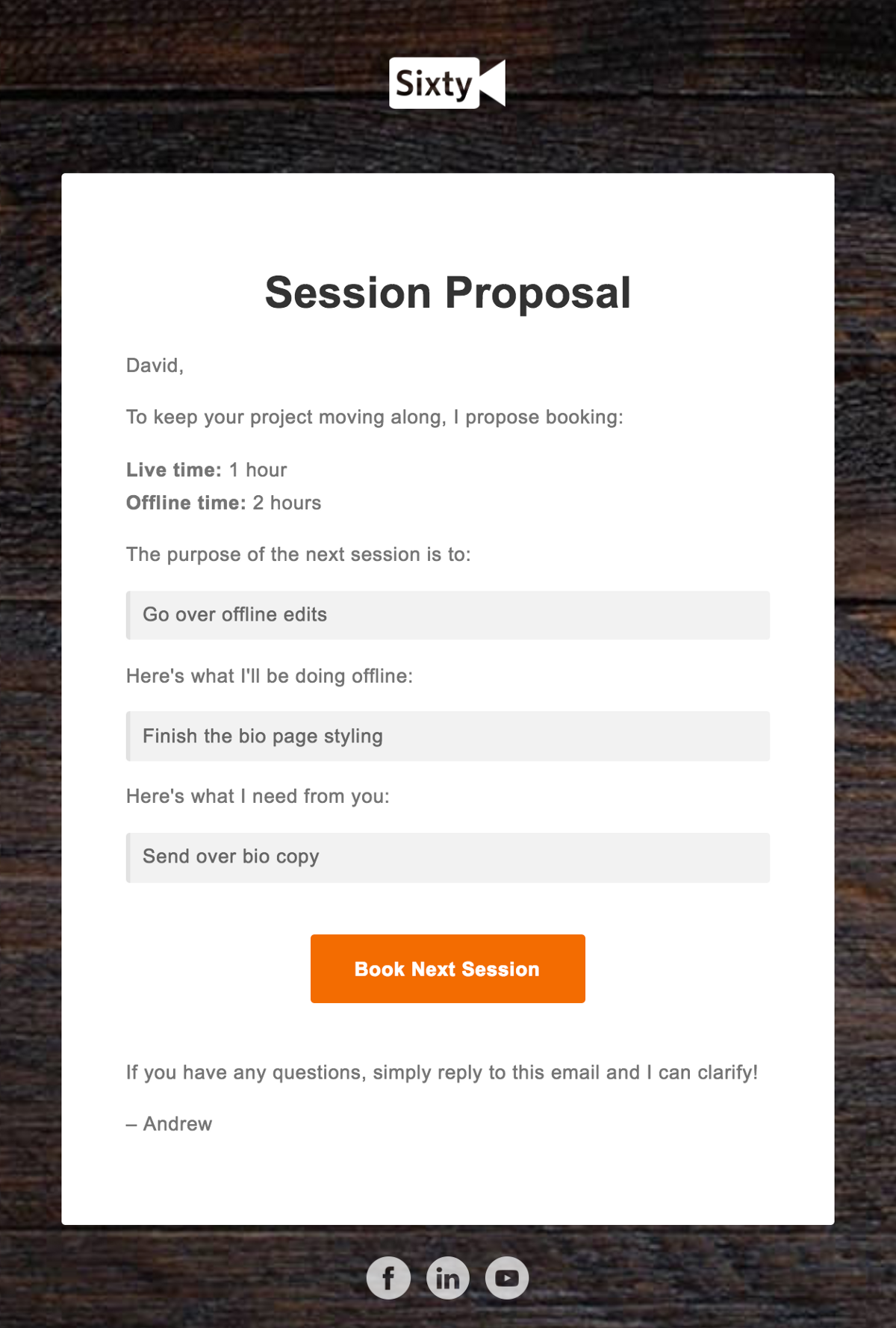Select the 'Send over bio copy' box

click(448, 857)
